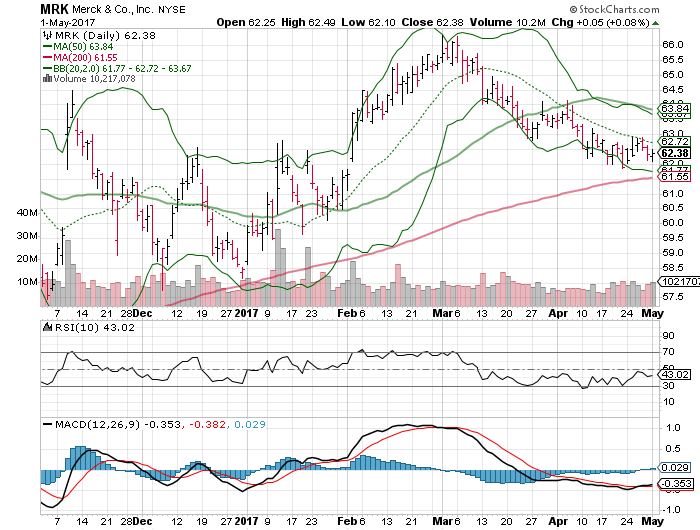Click the May label under price chart
This screenshot has height=530, width=700.
pos(653,313)
